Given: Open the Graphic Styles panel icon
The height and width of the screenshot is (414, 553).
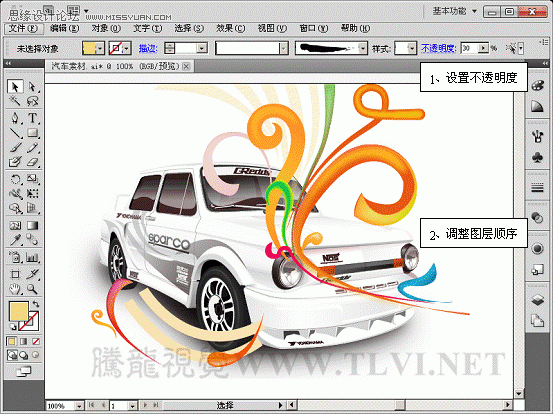Looking at the screenshot, I should pyautogui.click(x=537, y=270).
